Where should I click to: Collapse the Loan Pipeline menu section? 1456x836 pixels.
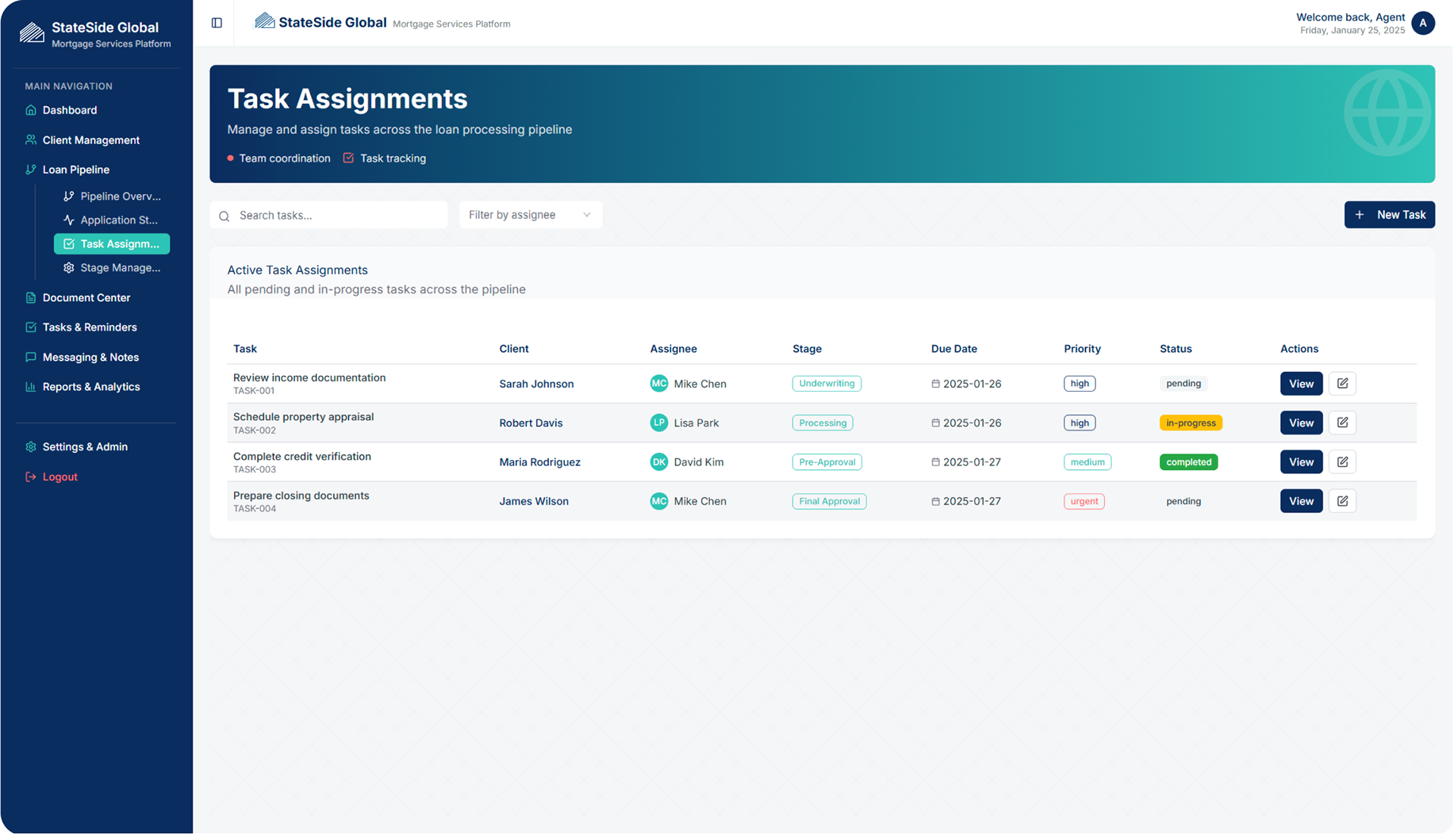(x=76, y=170)
